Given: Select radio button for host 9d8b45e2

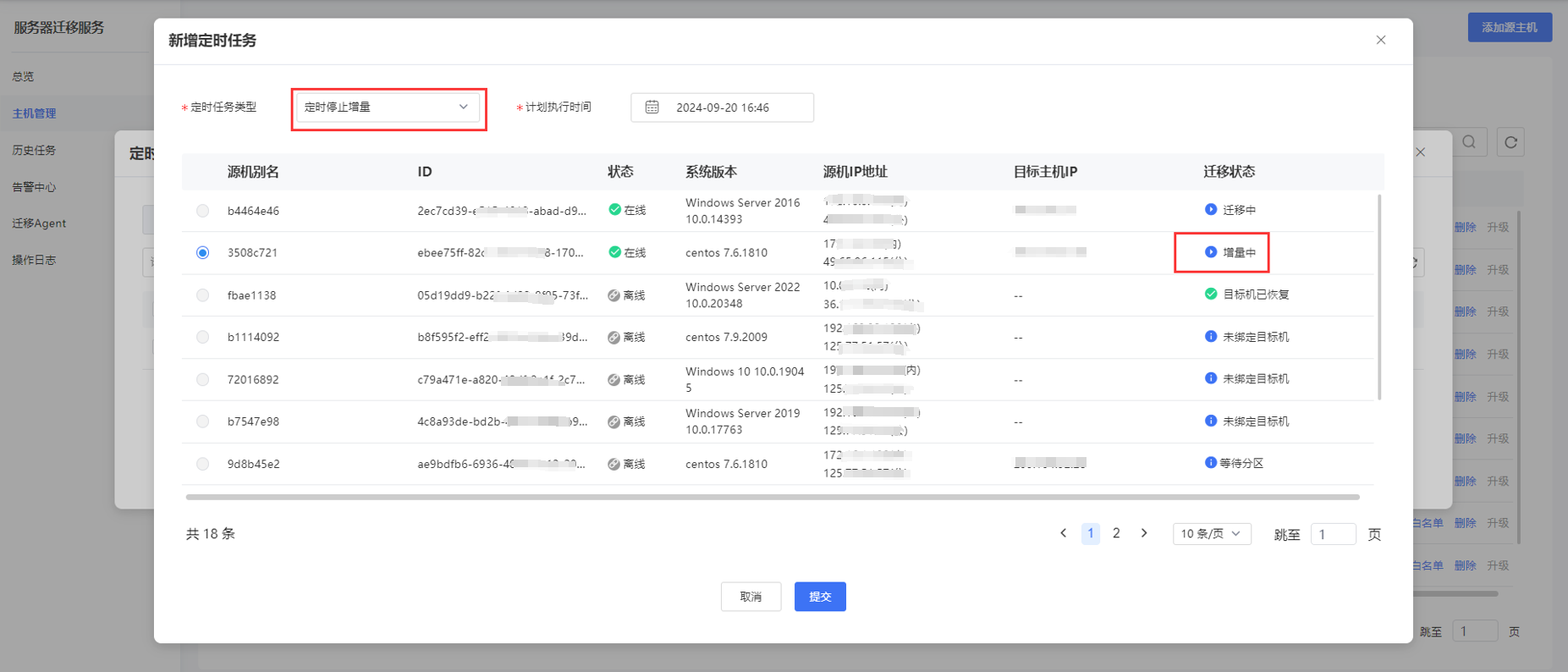Looking at the screenshot, I should click(202, 464).
